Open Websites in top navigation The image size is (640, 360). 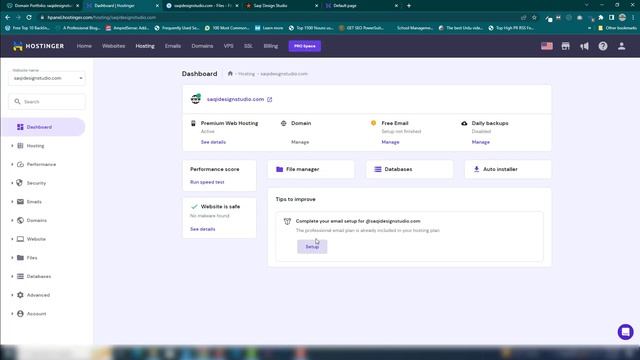coord(113,46)
